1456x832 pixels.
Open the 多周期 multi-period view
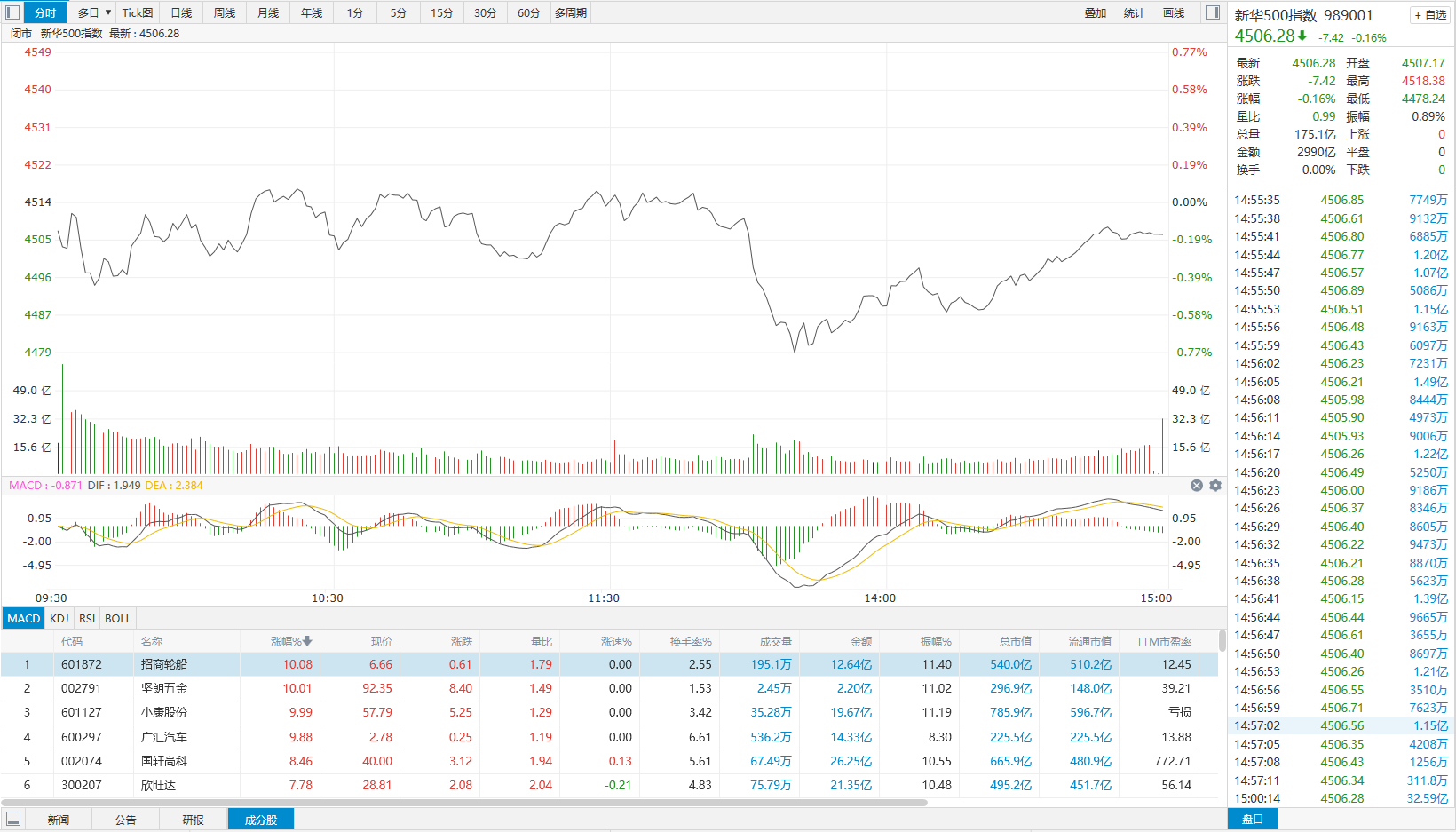[x=571, y=12]
